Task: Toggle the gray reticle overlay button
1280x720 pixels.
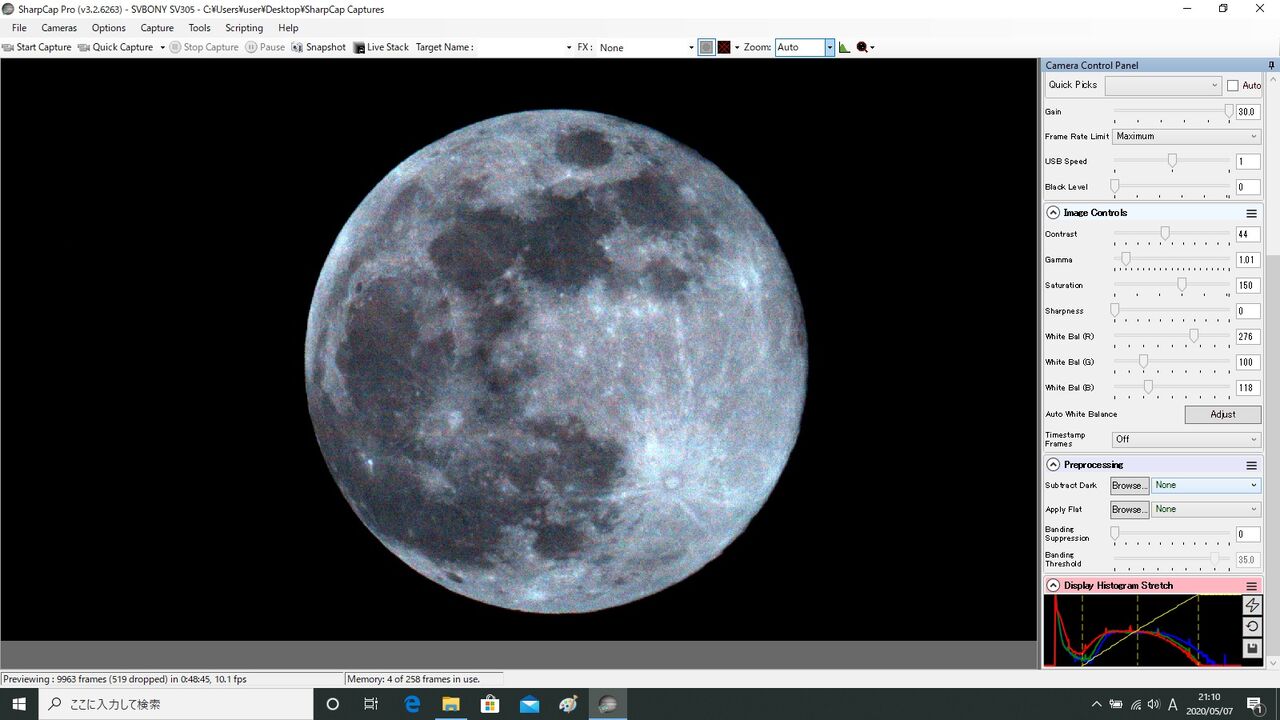Action: pyautogui.click(x=707, y=47)
